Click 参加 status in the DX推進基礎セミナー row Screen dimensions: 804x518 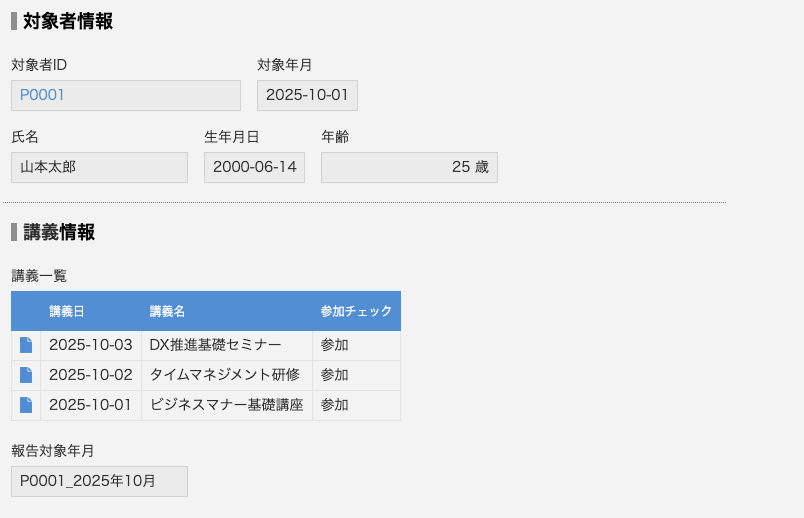click(335, 345)
